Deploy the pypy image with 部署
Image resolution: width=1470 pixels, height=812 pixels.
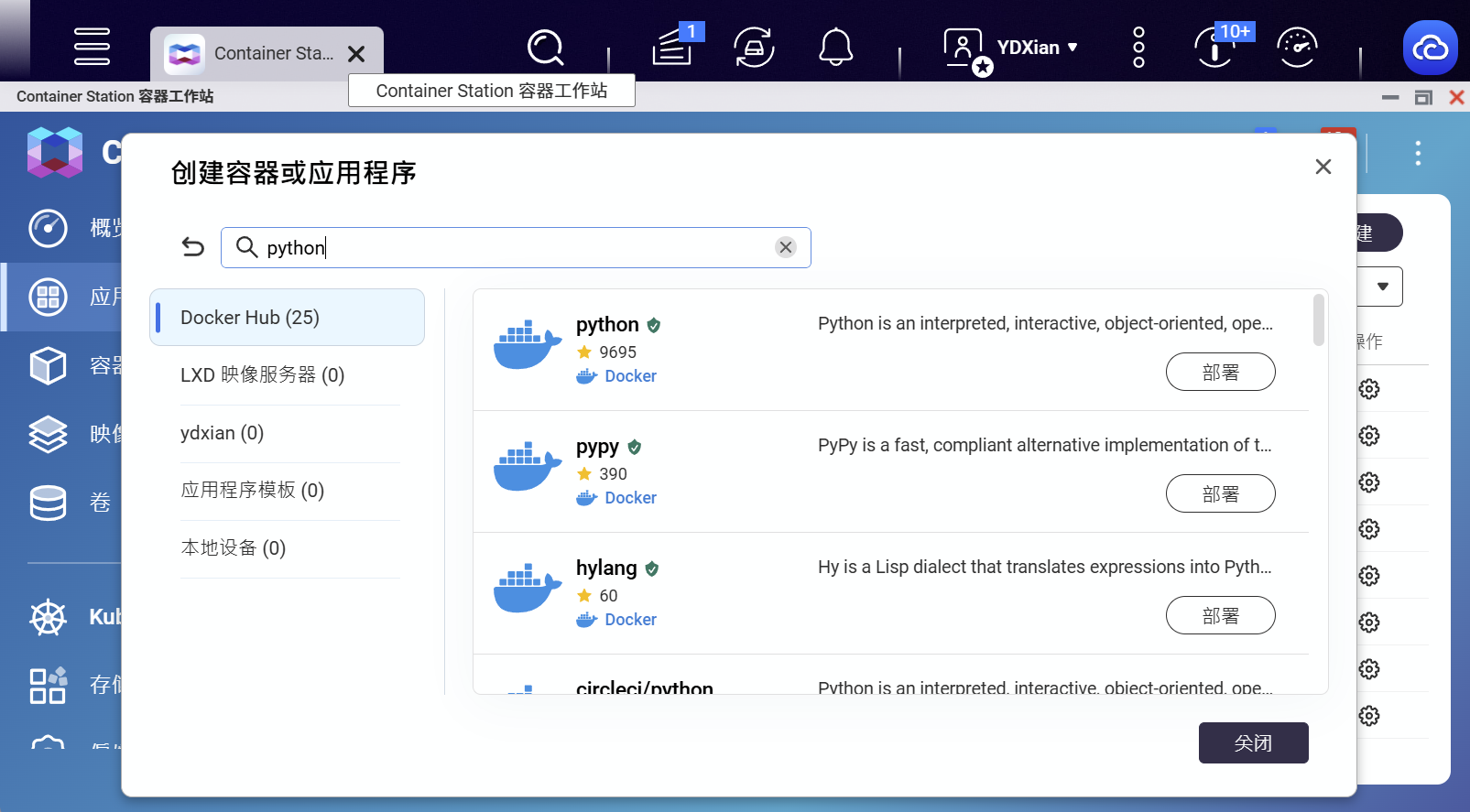click(x=1220, y=493)
